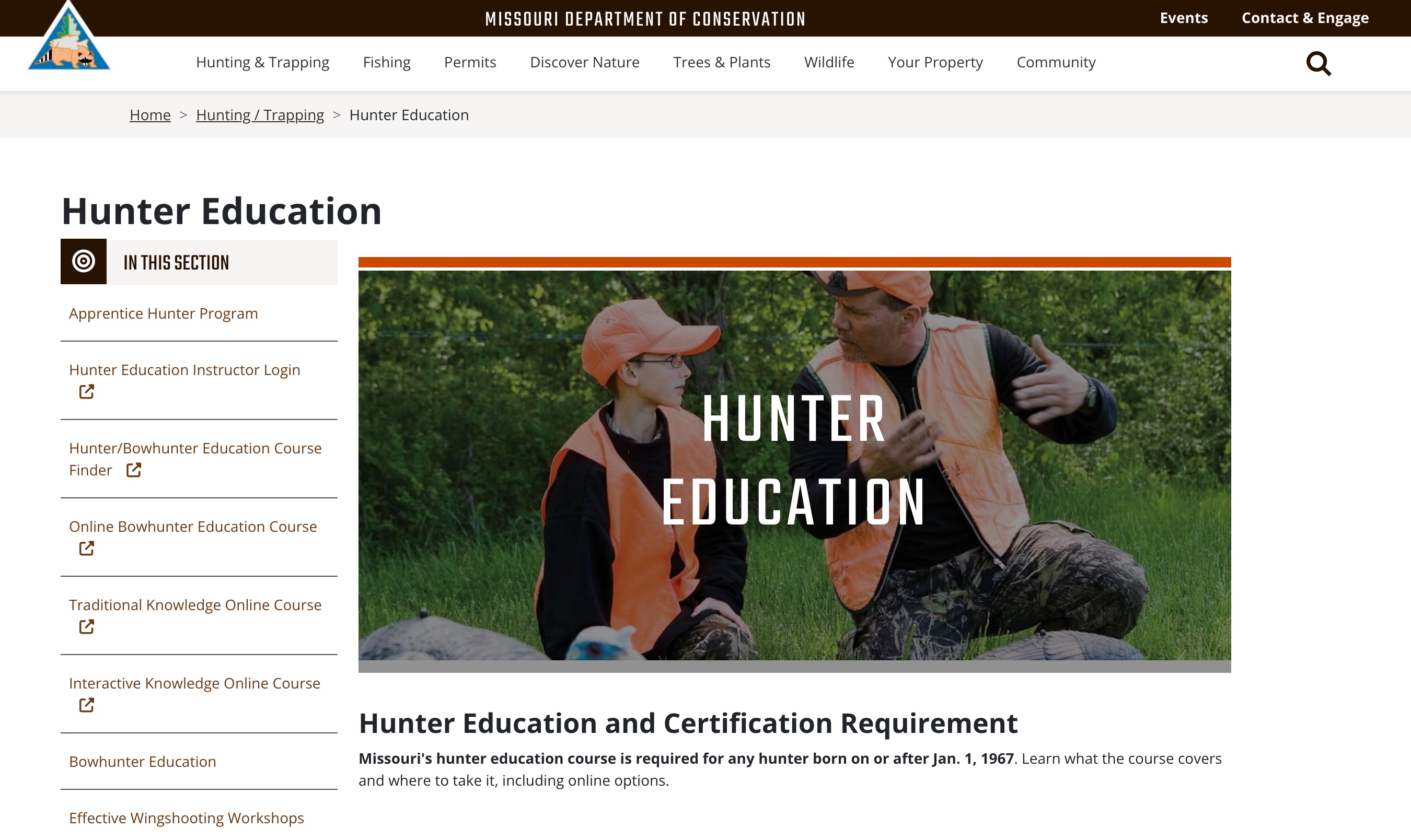The height and width of the screenshot is (840, 1411).
Task: Click Hunting / Trapping breadcrumb link
Action: click(260, 115)
